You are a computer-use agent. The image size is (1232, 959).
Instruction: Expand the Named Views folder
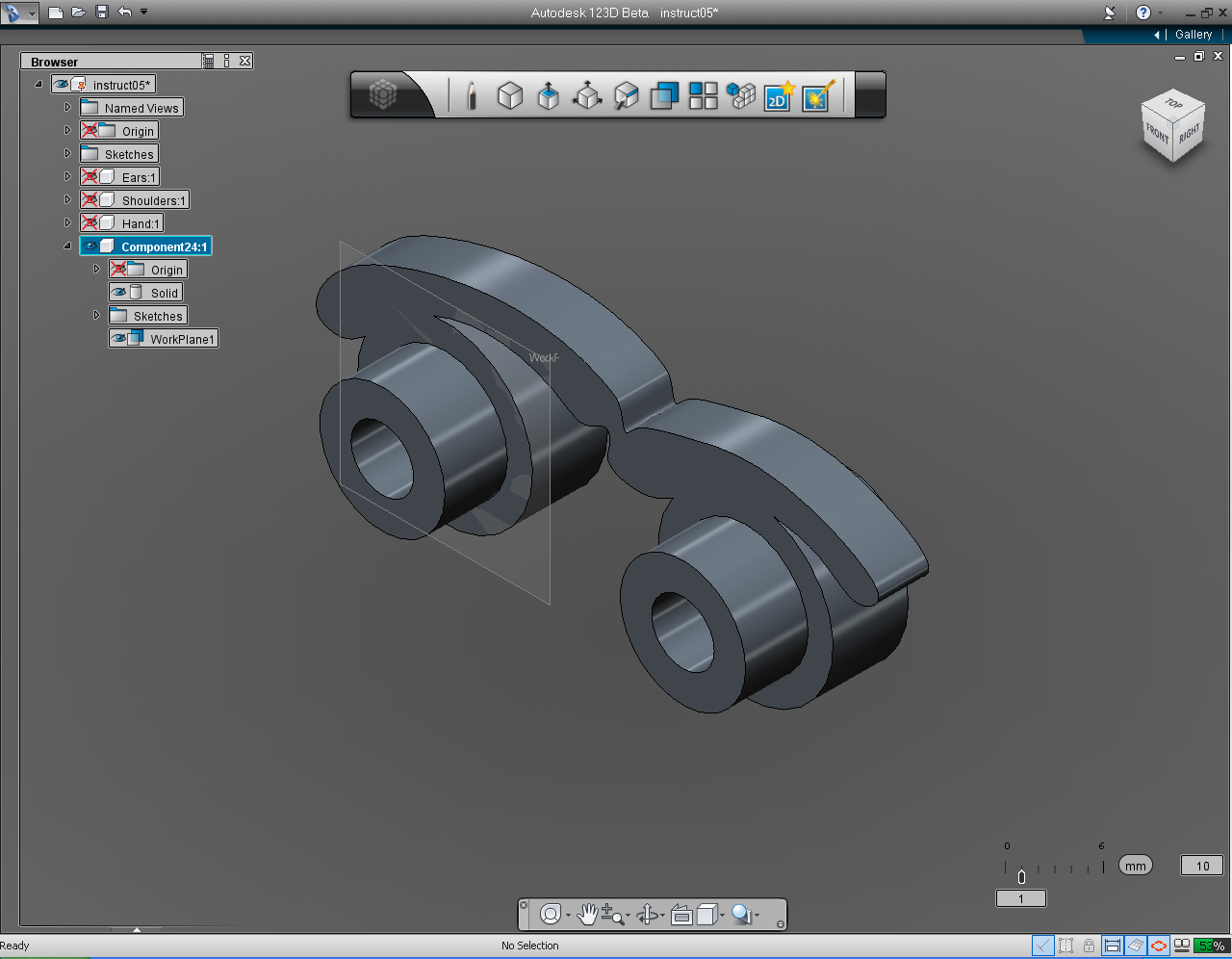click(67, 108)
